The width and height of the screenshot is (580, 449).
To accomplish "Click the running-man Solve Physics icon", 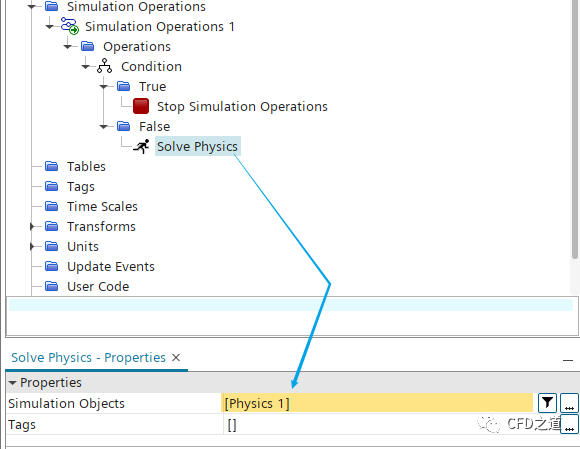I will pos(141,146).
